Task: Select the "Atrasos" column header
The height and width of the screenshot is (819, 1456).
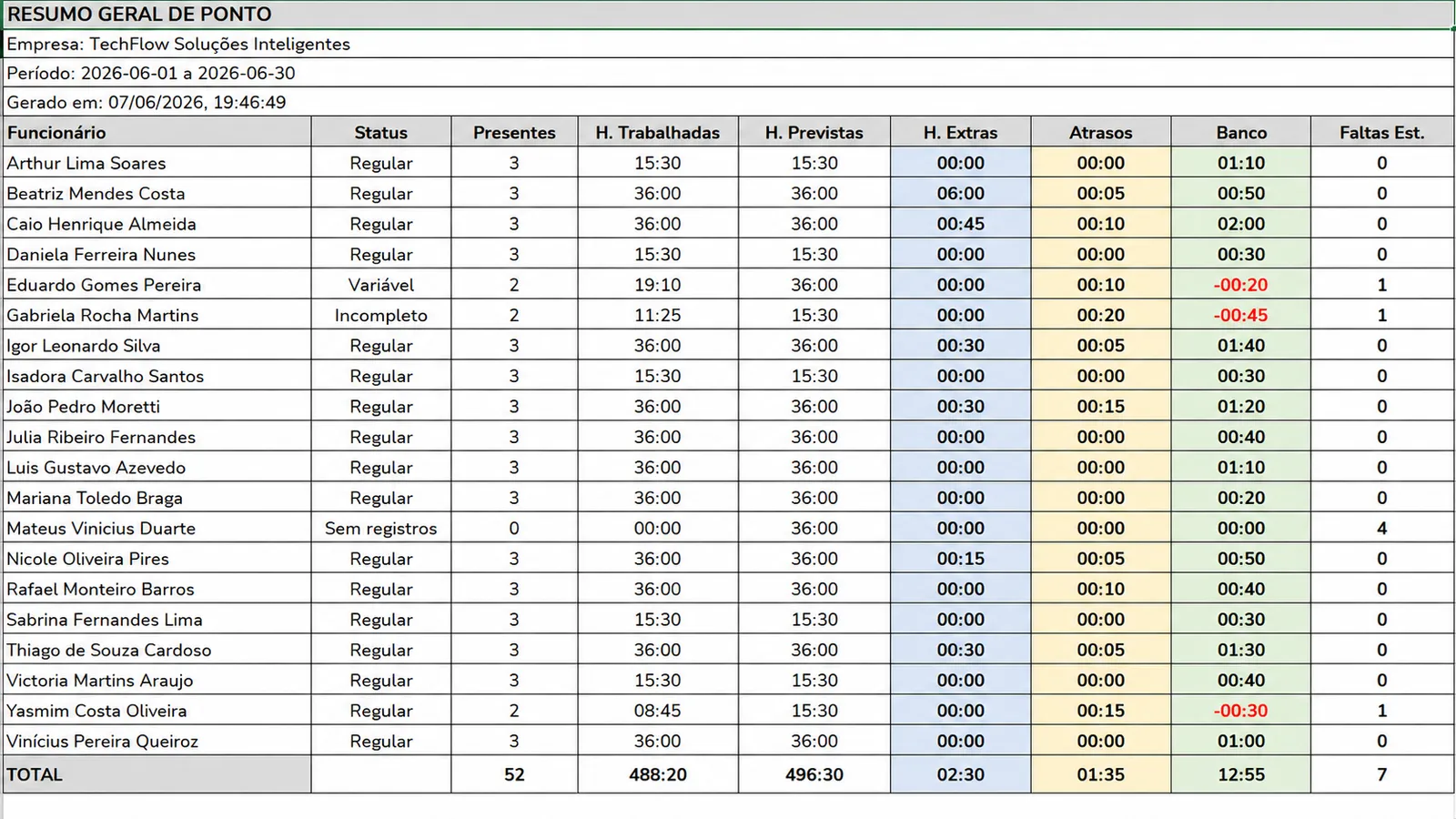Action: click(1101, 132)
